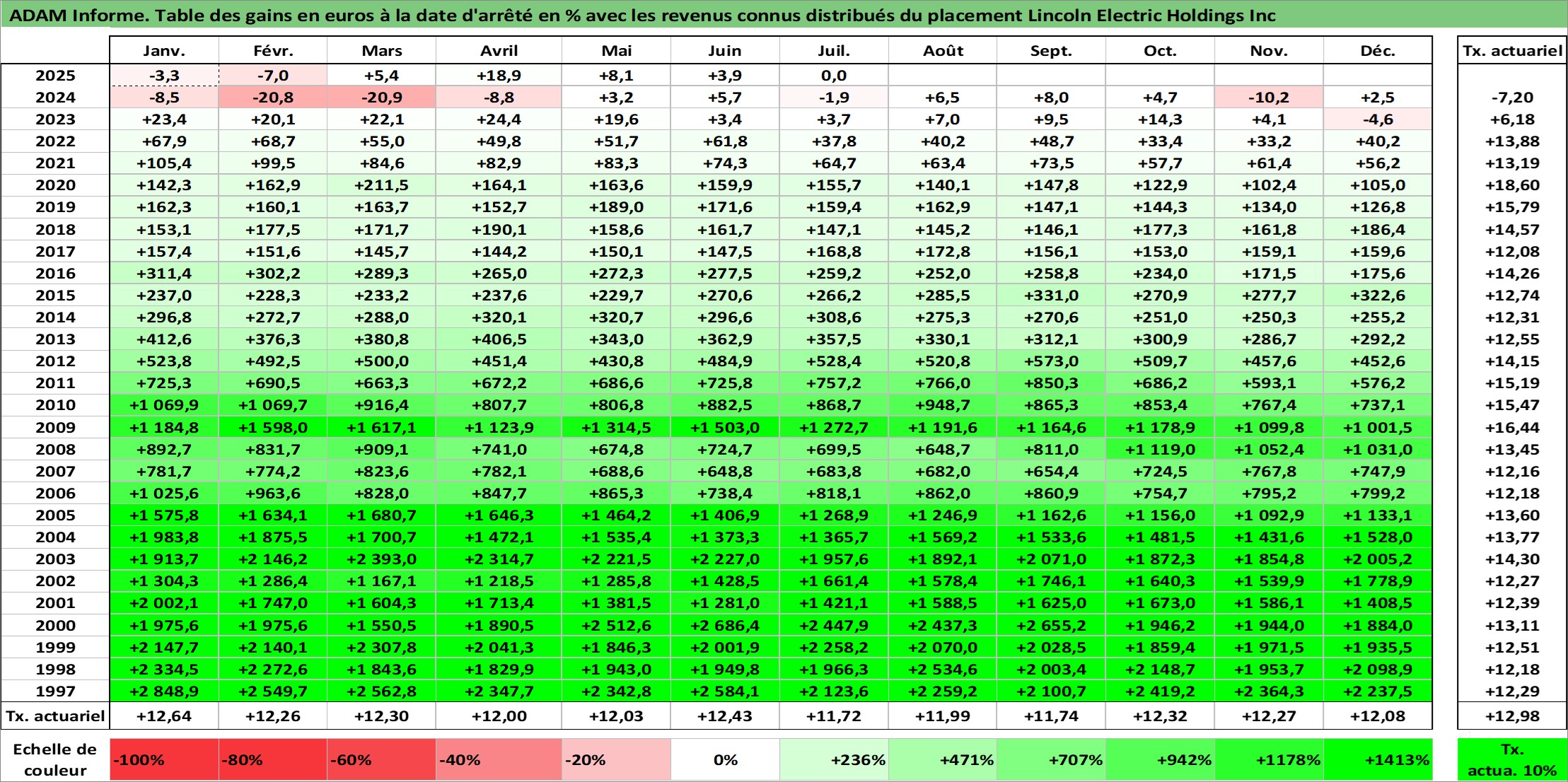Click the +18,9 cell for Avril 2025
The height and width of the screenshot is (782, 1568).
[499, 76]
